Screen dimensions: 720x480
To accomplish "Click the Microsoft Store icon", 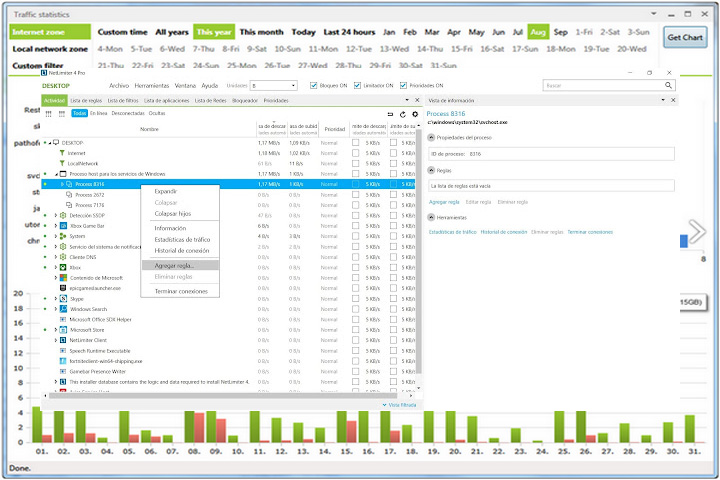I will tap(63, 330).
